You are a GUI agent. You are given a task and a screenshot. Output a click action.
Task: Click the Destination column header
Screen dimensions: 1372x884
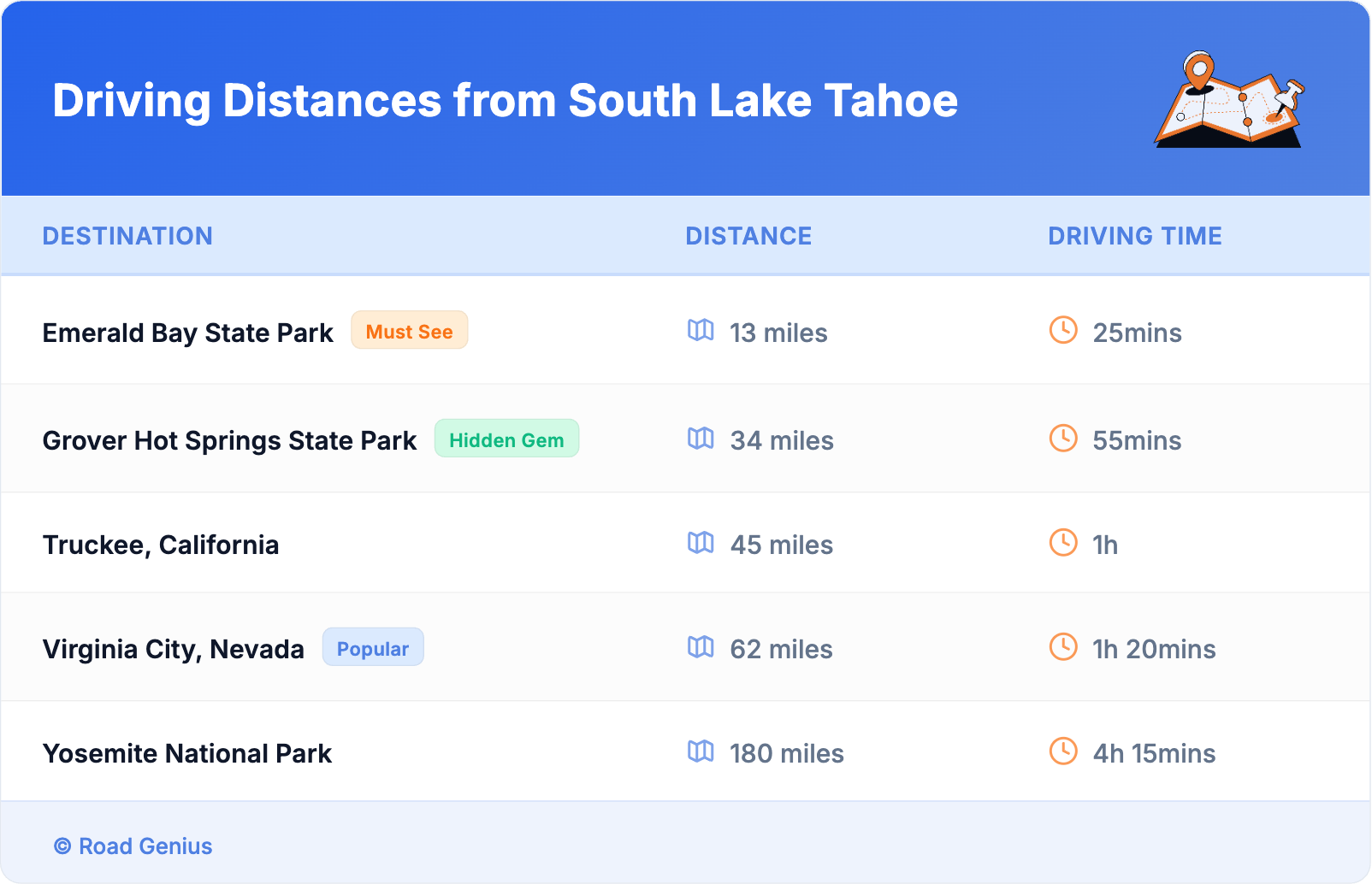point(127,236)
